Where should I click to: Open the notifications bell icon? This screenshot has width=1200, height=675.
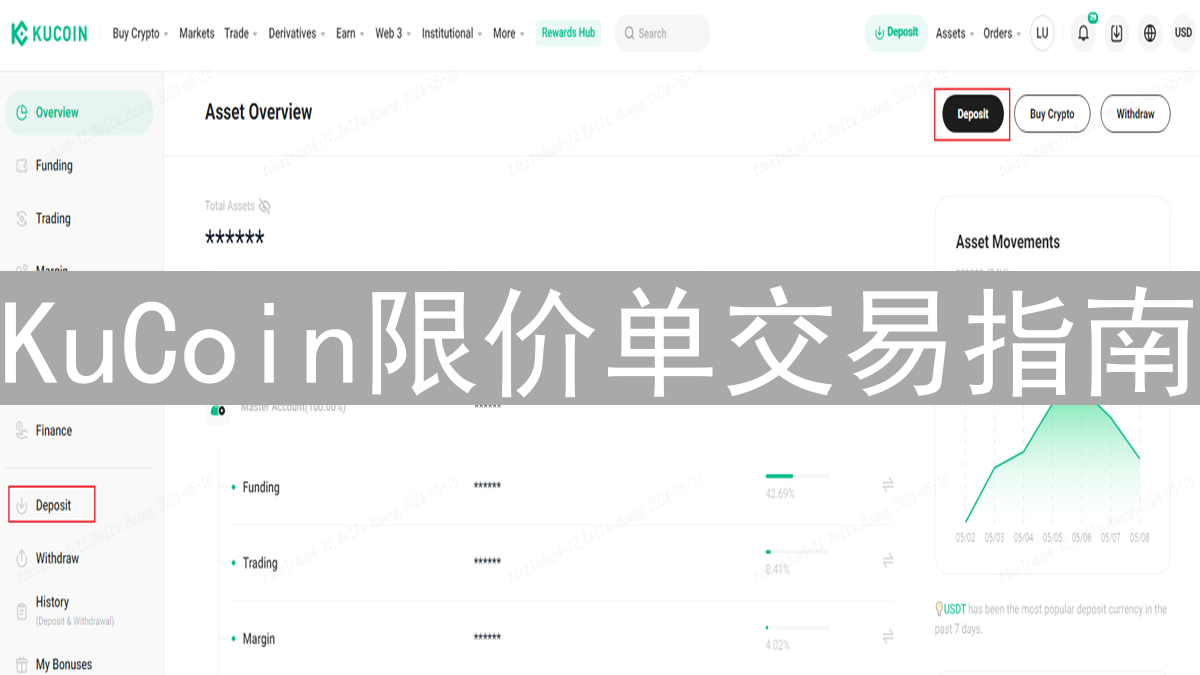tap(1083, 33)
